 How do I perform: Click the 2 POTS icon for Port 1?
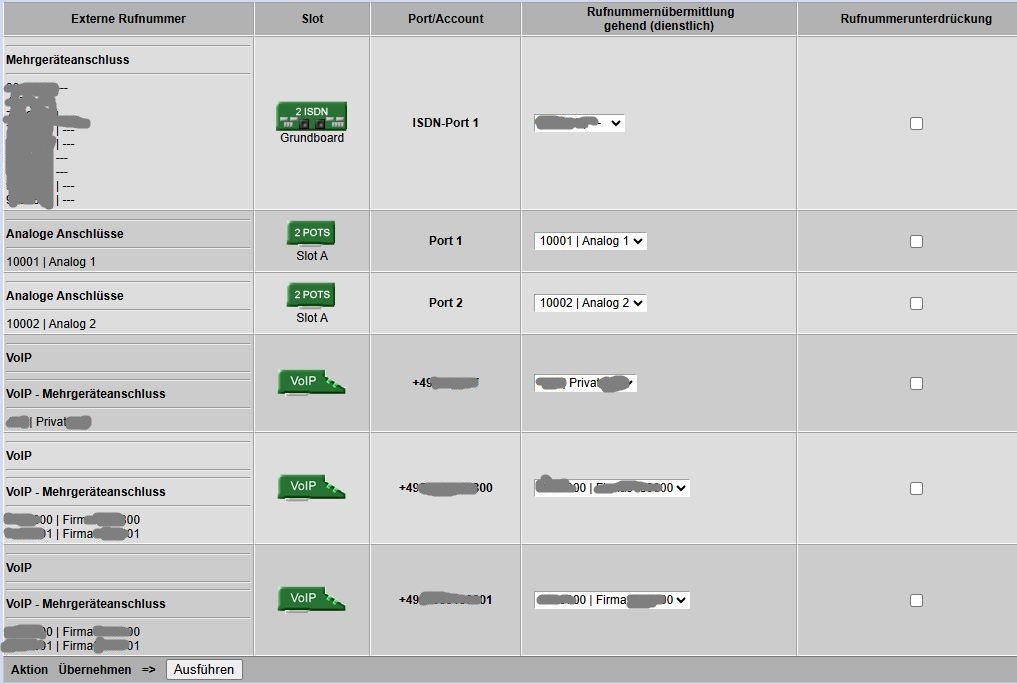click(x=311, y=233)
